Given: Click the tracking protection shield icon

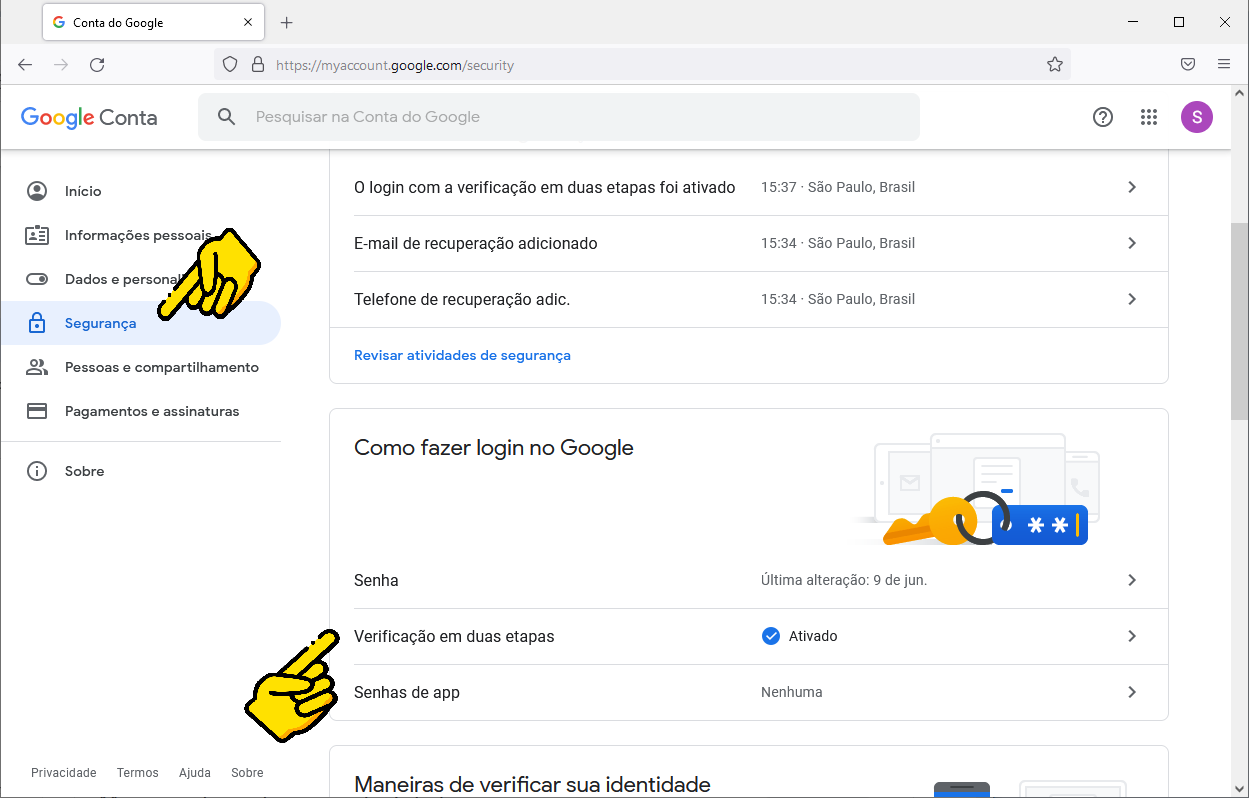Looking at the screenshot, I should [230, 65].
